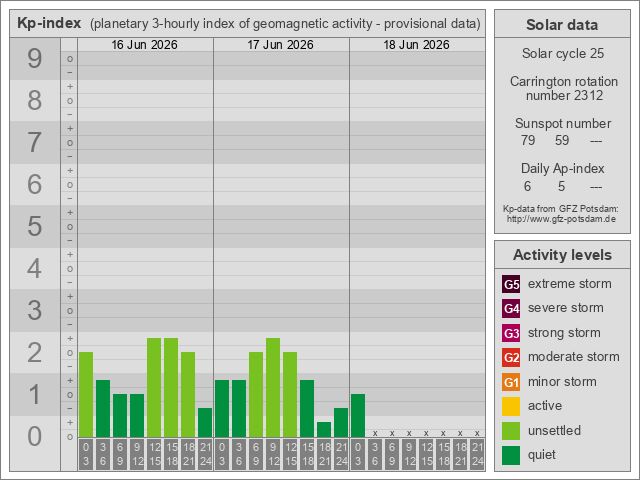The width and height of the screenshot is (640, 480).
Task: Click the 16 Jun 3-6 hour bar
Action: 103,409
